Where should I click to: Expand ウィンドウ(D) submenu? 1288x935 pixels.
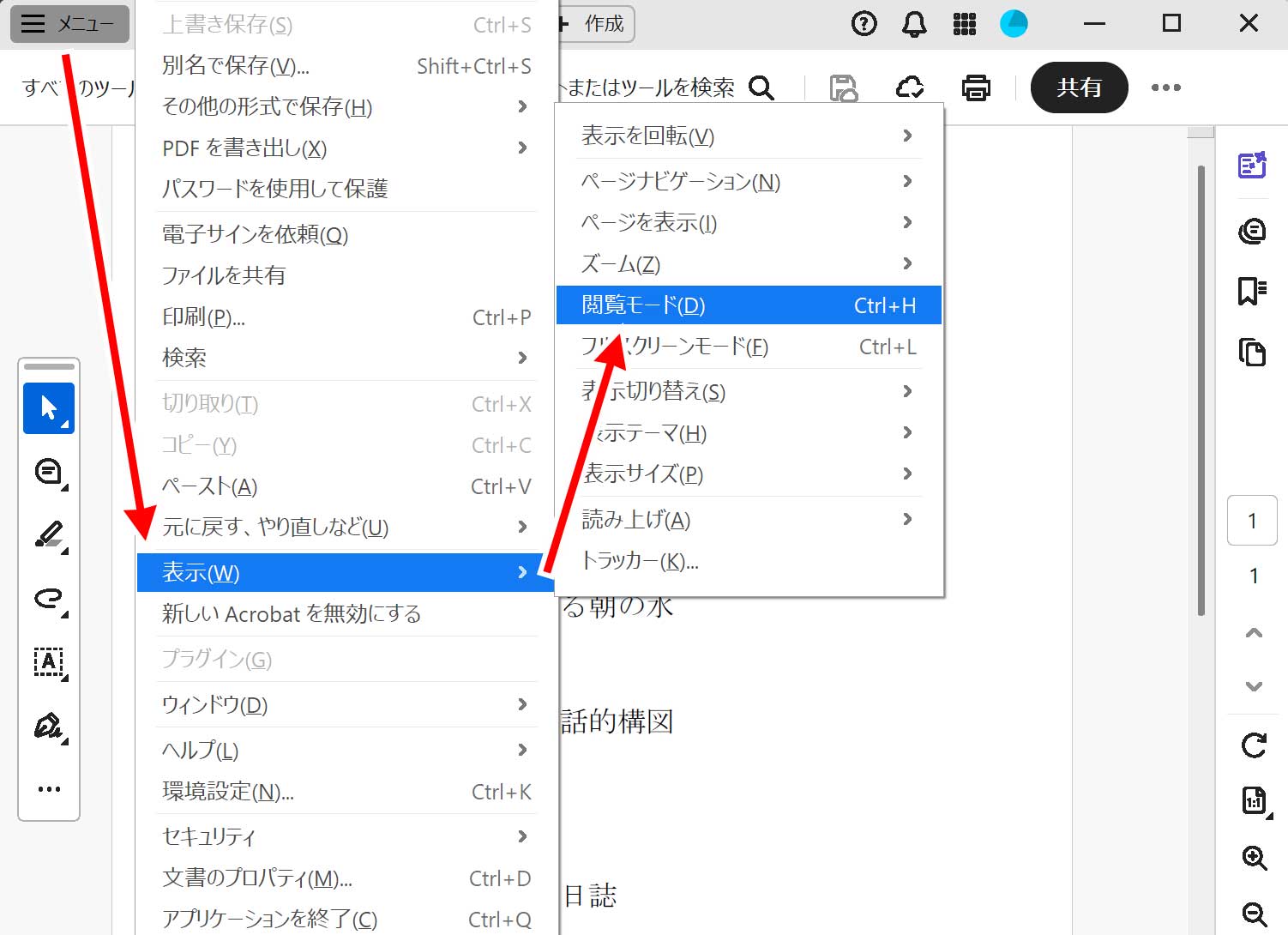347,704
